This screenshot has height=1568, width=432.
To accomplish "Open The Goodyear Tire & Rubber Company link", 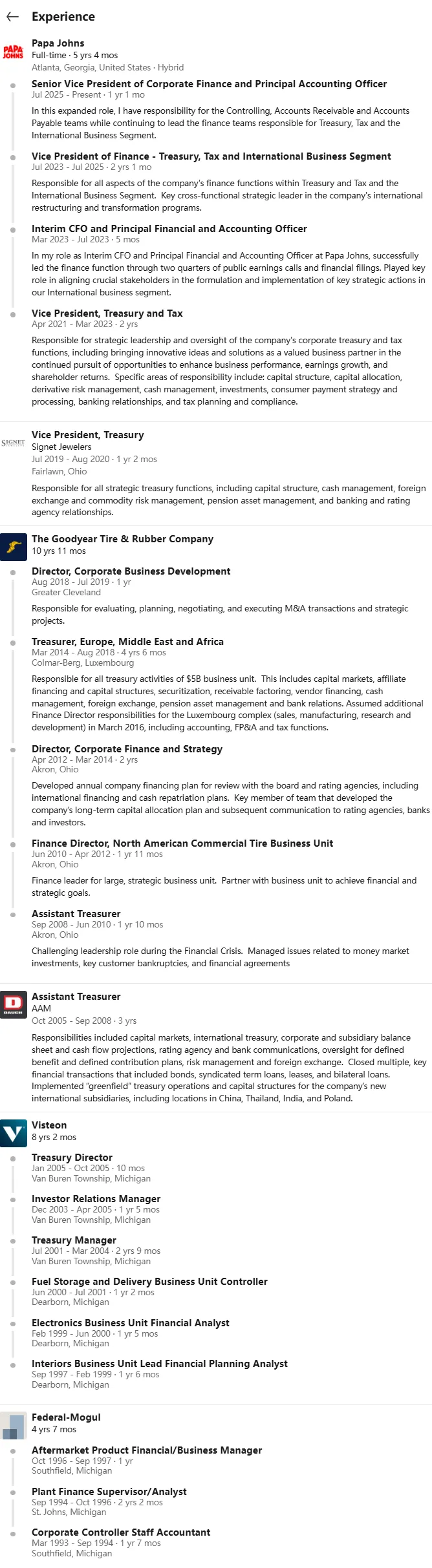I will coord(122,539).
